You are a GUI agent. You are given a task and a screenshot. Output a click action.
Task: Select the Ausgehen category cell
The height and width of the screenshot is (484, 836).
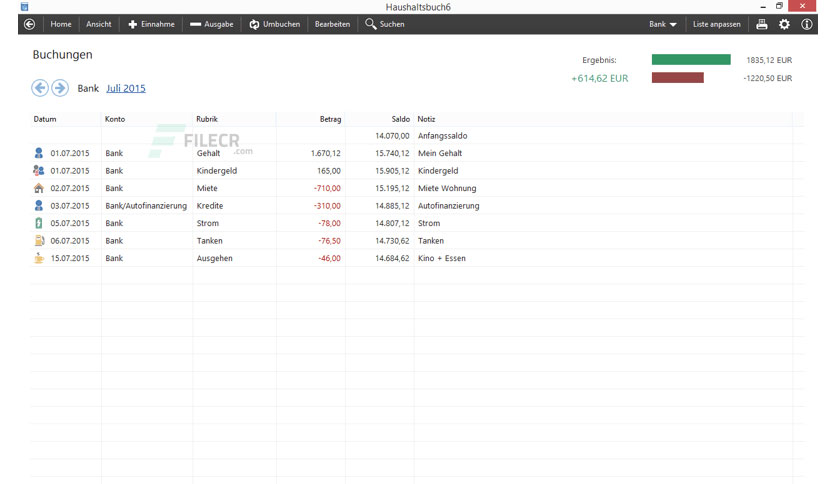(x=214, y=259)
